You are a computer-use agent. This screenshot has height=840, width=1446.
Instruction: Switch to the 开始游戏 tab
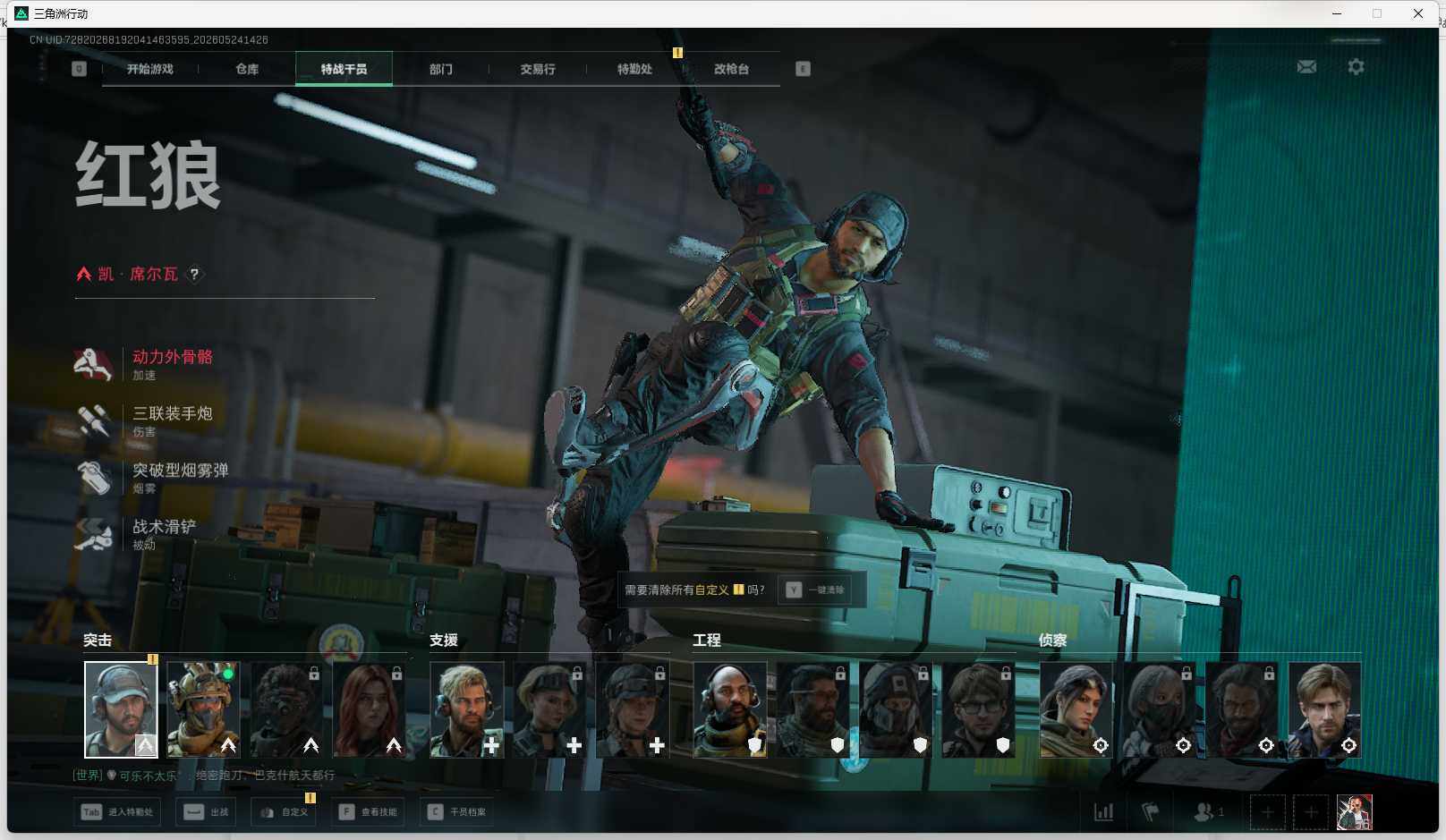coord(150,69)
